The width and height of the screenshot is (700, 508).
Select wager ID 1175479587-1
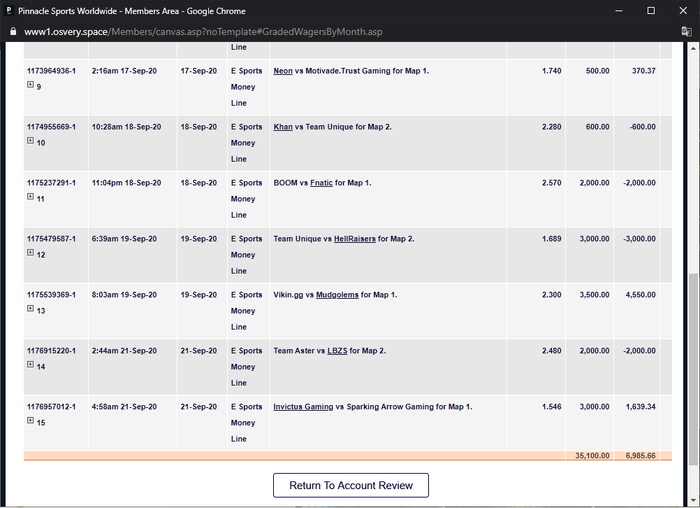point(51,239)
